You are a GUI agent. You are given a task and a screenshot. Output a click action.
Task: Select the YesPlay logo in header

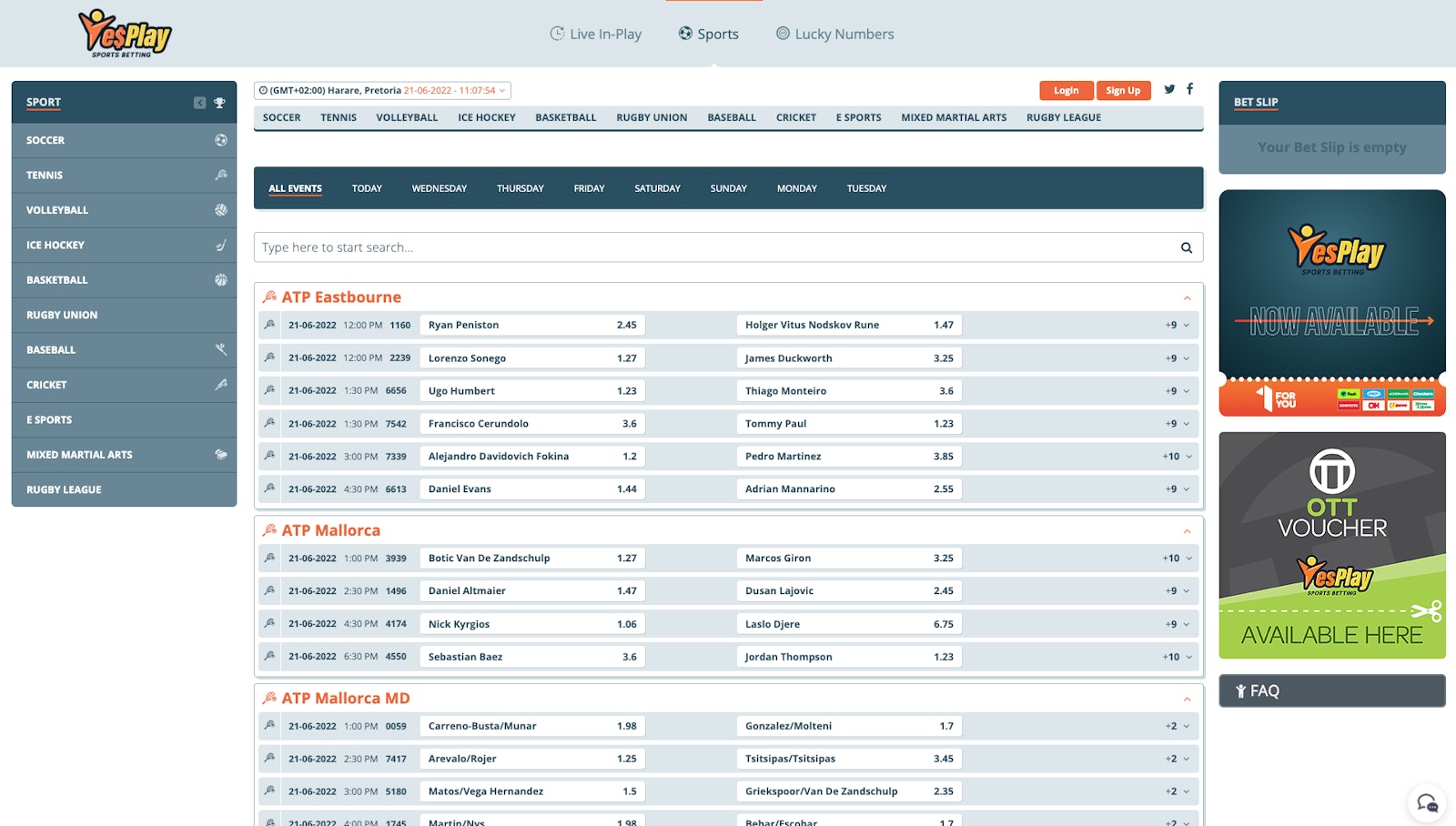[125, 34]
